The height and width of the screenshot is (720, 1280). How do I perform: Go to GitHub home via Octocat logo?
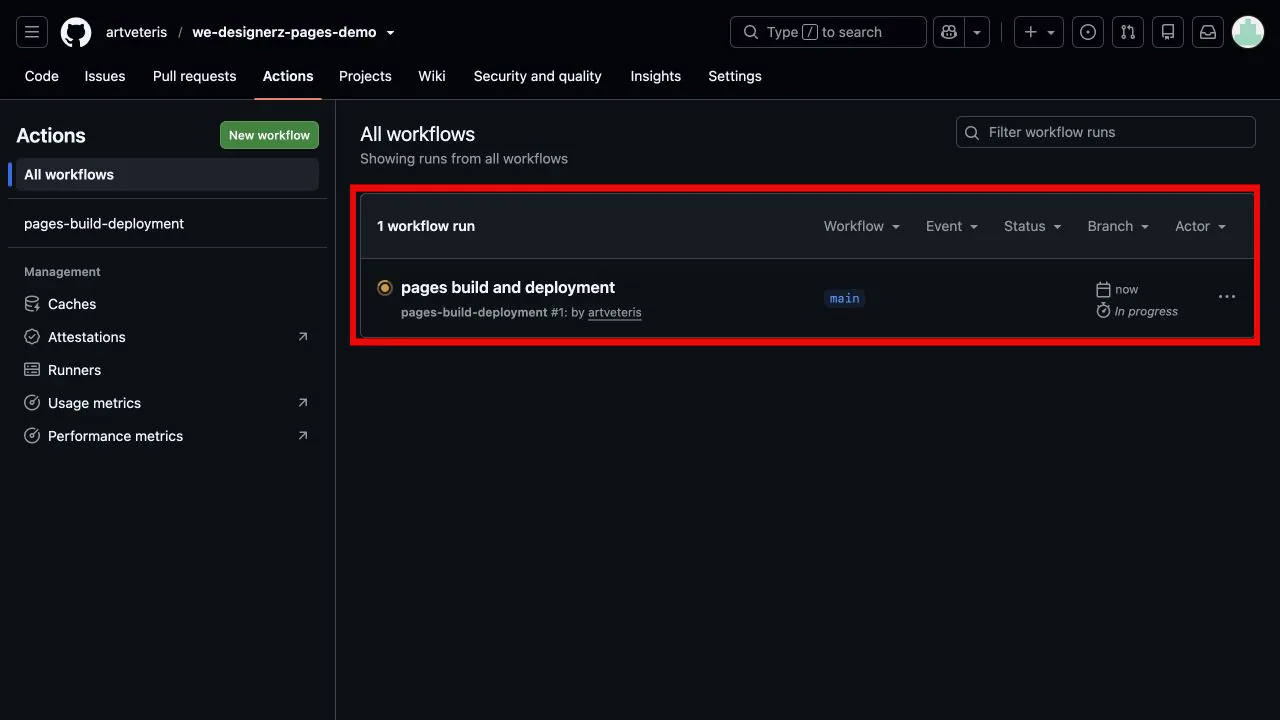point(76,32)
